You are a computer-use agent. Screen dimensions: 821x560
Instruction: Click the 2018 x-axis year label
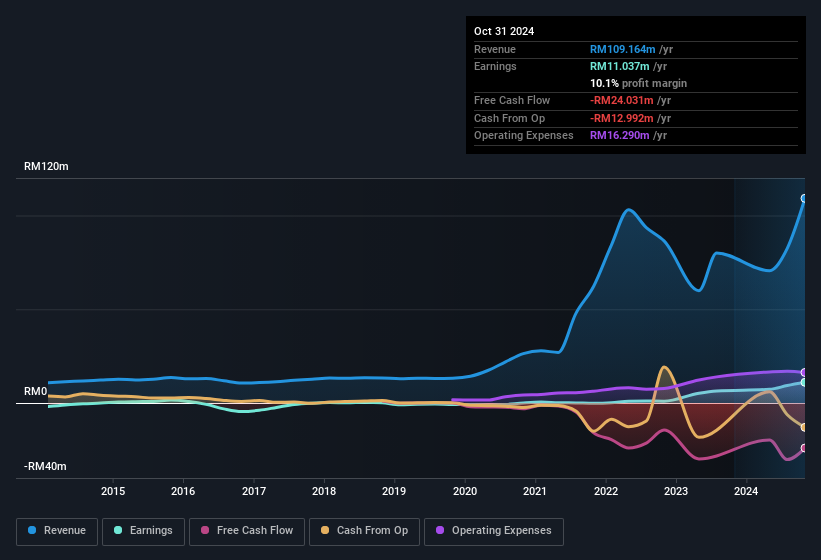coord(324,491)
